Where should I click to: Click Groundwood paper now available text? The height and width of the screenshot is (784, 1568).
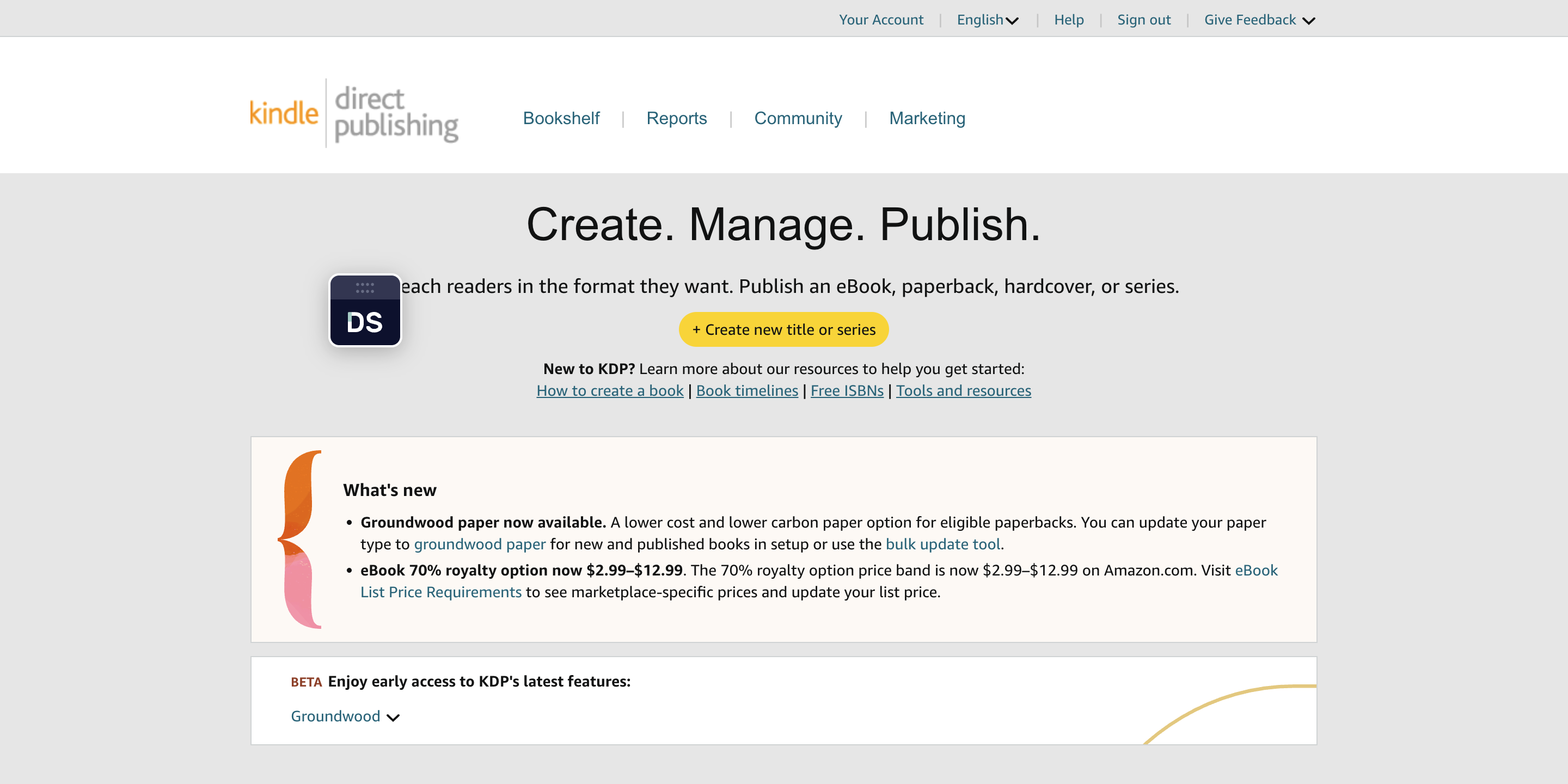[x=483, y=522]
